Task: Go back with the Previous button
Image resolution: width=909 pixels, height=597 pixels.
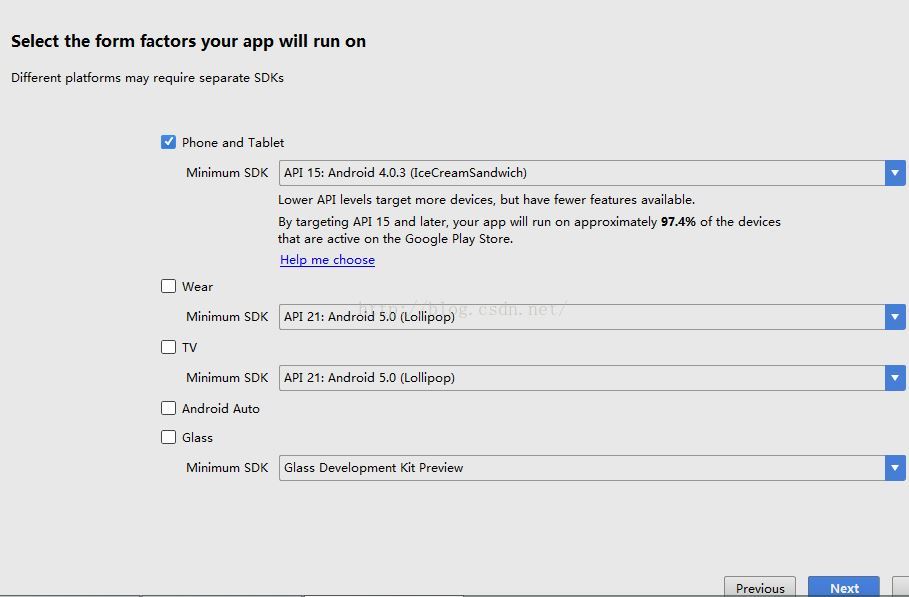Action: click(x=760, y=588)
